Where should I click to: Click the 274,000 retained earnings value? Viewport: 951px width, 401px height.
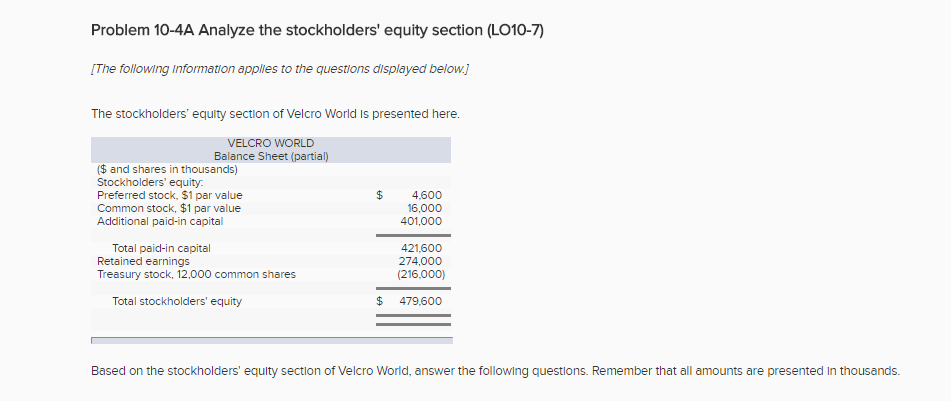point(420,261)
